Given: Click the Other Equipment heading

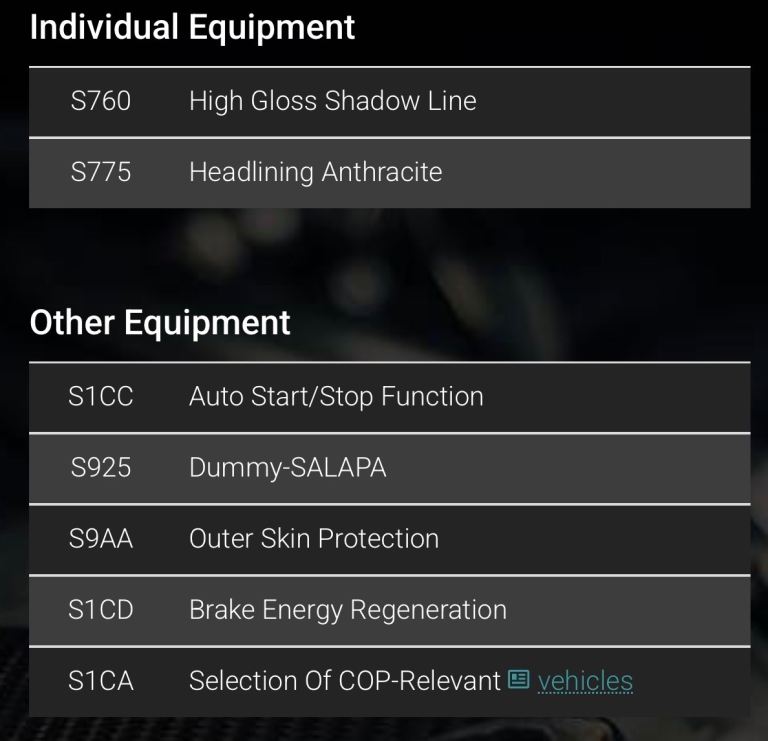Looking at the screenshot, I should [160, 323].
